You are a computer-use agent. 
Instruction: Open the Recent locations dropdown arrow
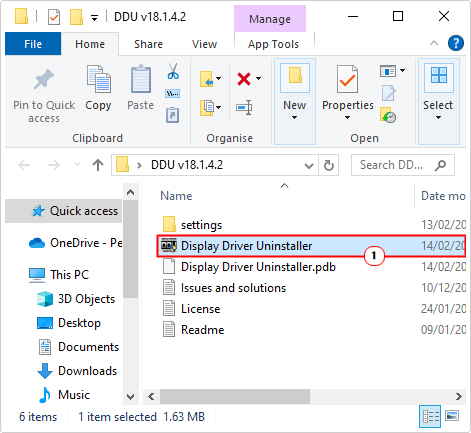click(x=77, y=164)
